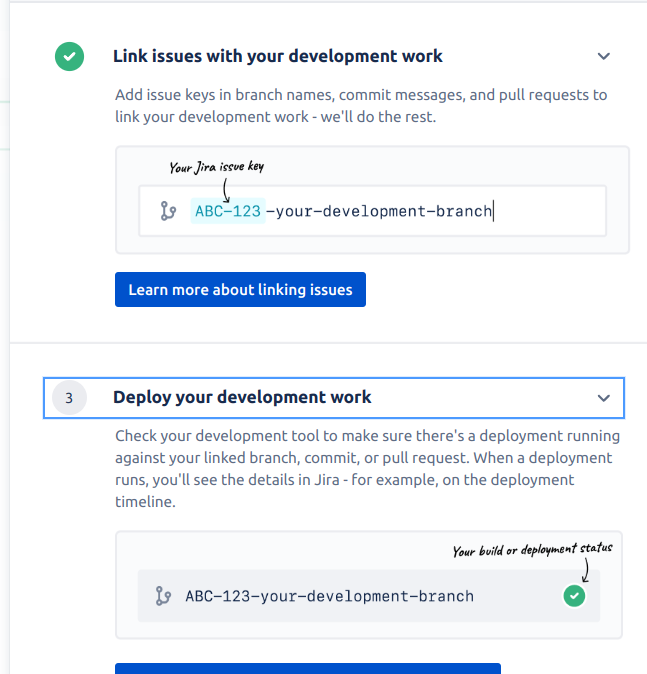Click the branch icon beside the highlighted ABC-123 key

pyautogui.click(x=168, y=211)
